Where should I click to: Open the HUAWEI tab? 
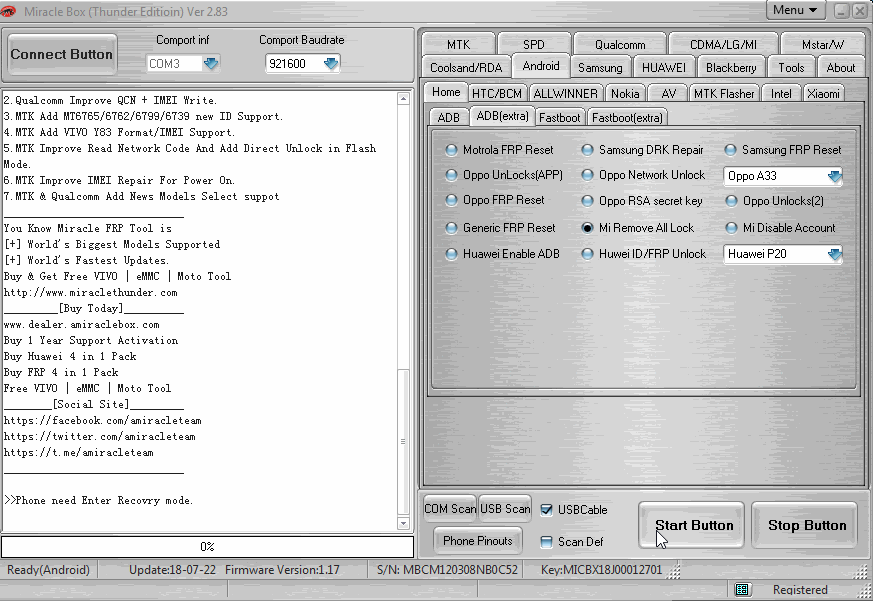coord(664,67)
